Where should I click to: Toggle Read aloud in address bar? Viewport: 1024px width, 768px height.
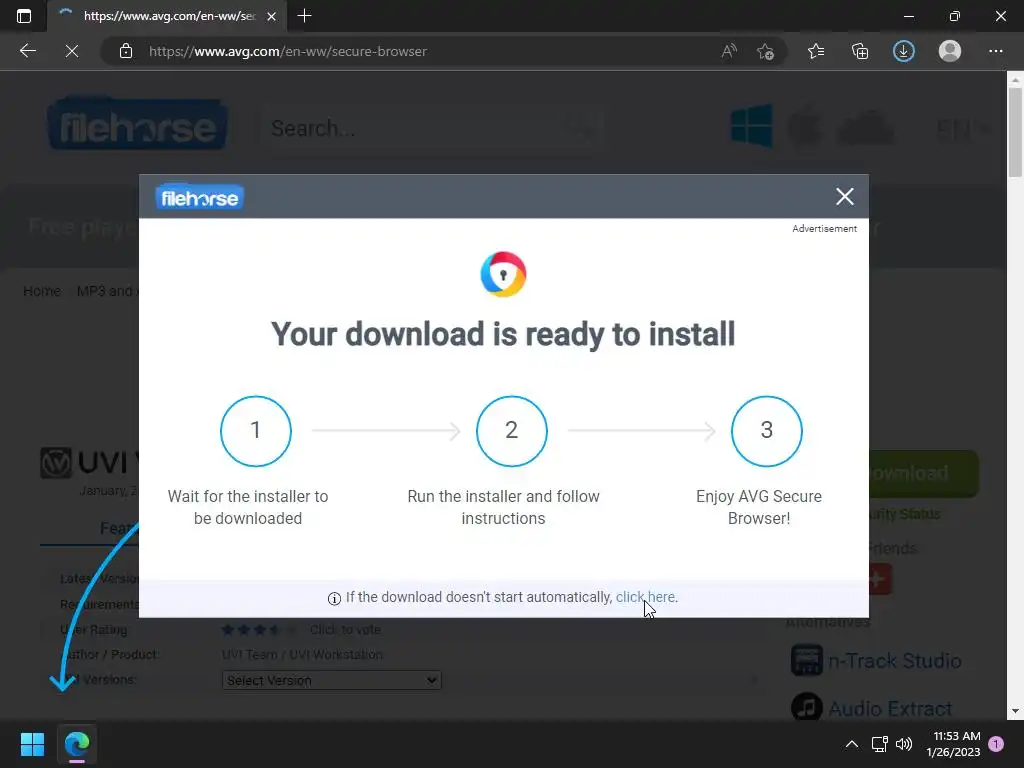pyautogui.click(x=729, y=51)
